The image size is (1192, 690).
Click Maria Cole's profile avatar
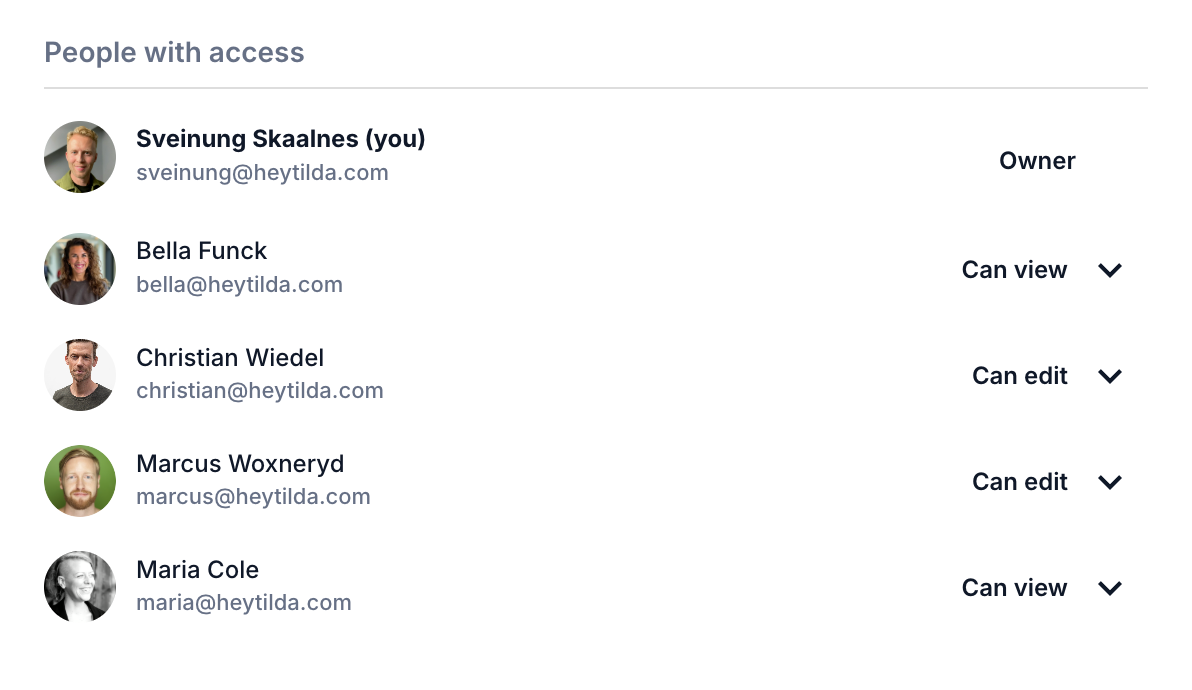pos(80,587)
